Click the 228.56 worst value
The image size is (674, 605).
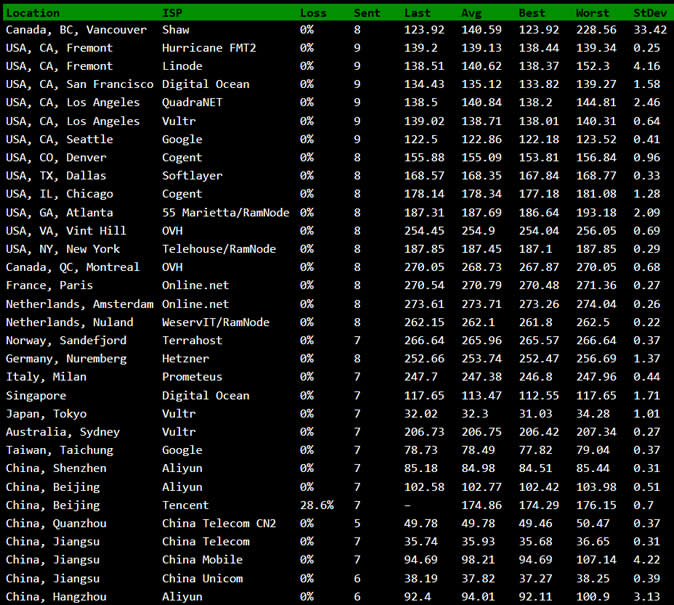pos(596,30)
